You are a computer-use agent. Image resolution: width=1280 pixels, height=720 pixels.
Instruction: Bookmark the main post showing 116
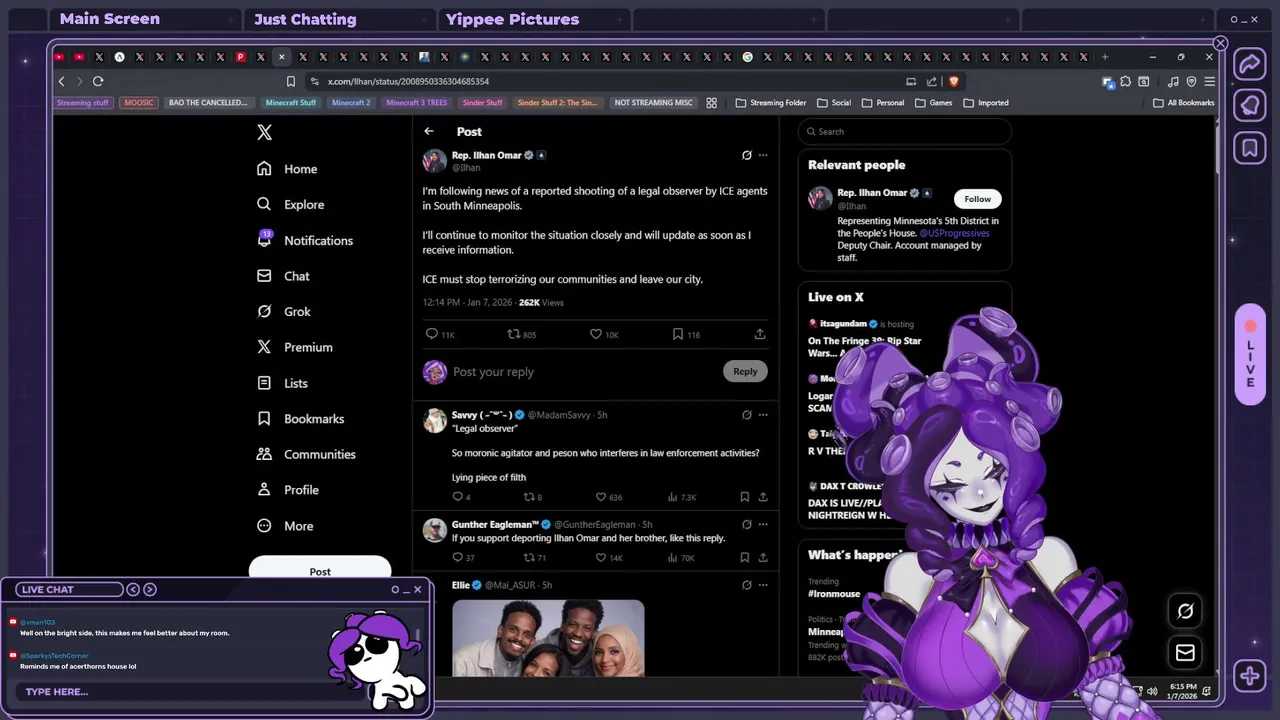point(678,334)
